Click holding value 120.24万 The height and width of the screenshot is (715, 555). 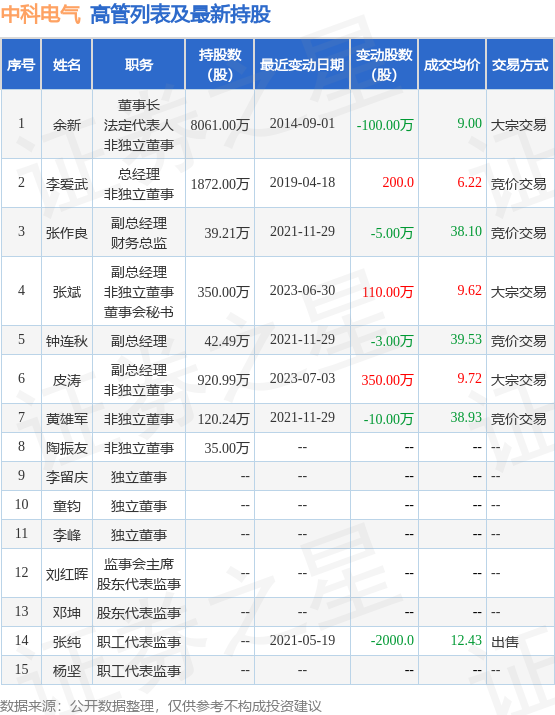pos(223,419)
